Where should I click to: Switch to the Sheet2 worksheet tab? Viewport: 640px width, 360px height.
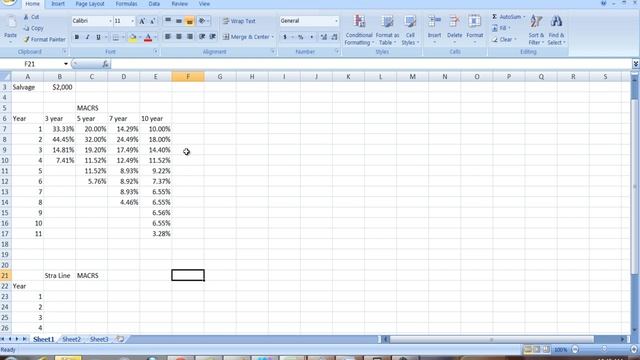point(71,339)
